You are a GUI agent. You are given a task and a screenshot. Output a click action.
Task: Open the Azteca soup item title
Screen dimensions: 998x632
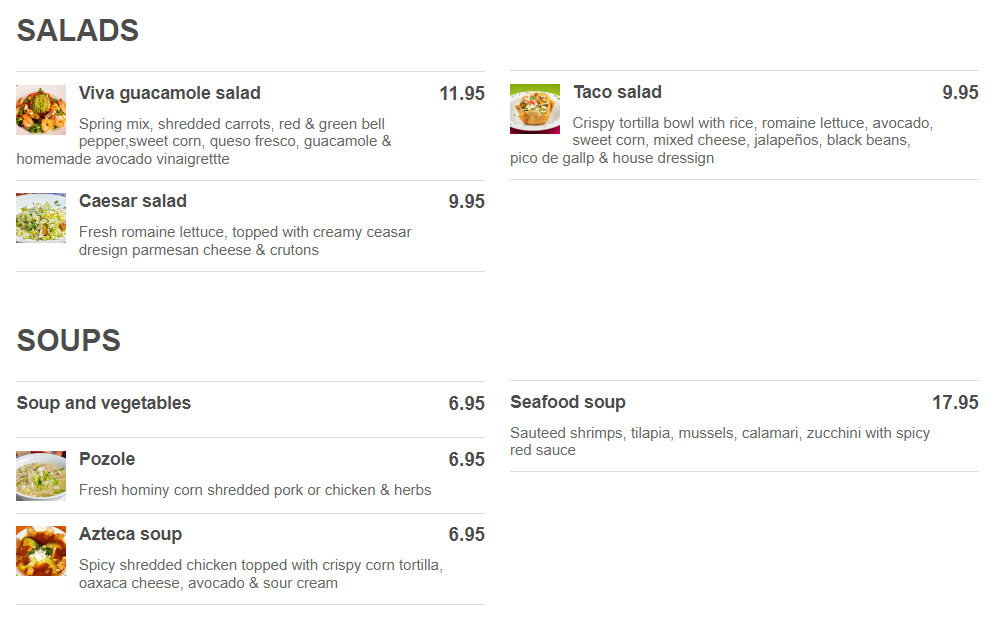(x=130, y=534)
